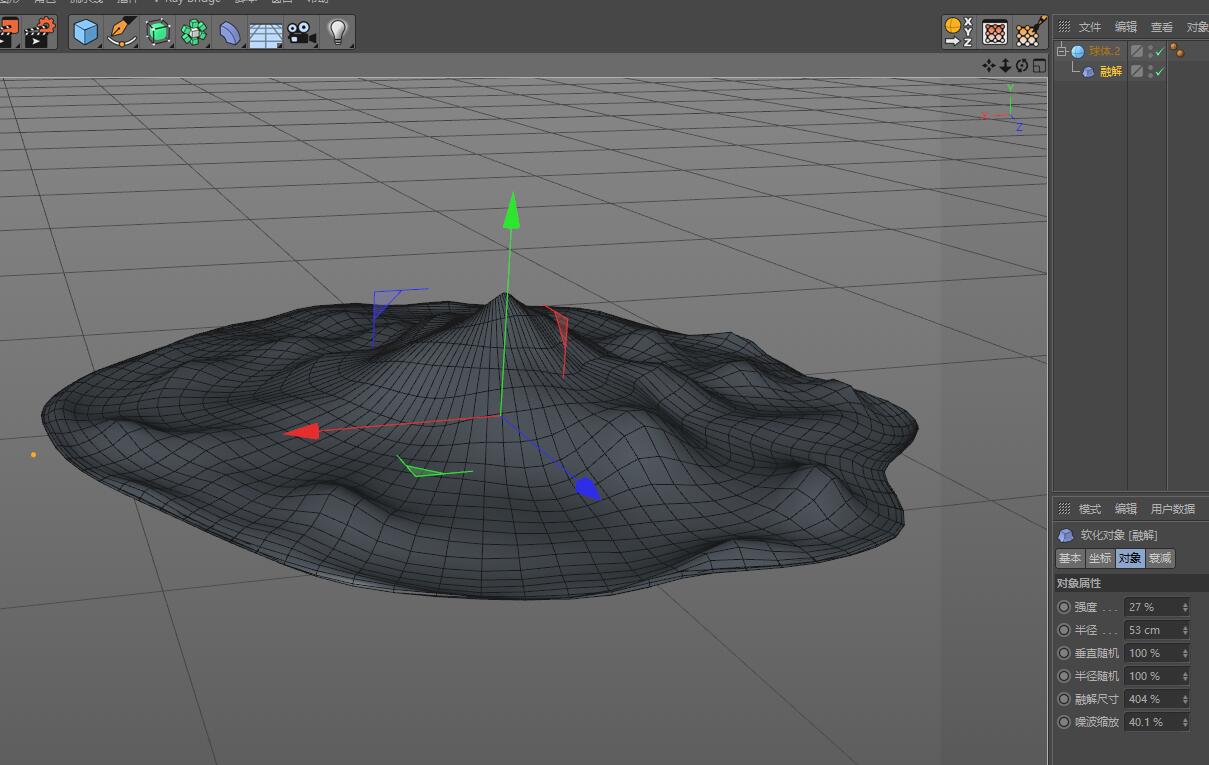Click the stepper arrows for 融解尺寸 value
Screen dimensions: 1209x765
pyautogui.click(x=1185, y=699)
